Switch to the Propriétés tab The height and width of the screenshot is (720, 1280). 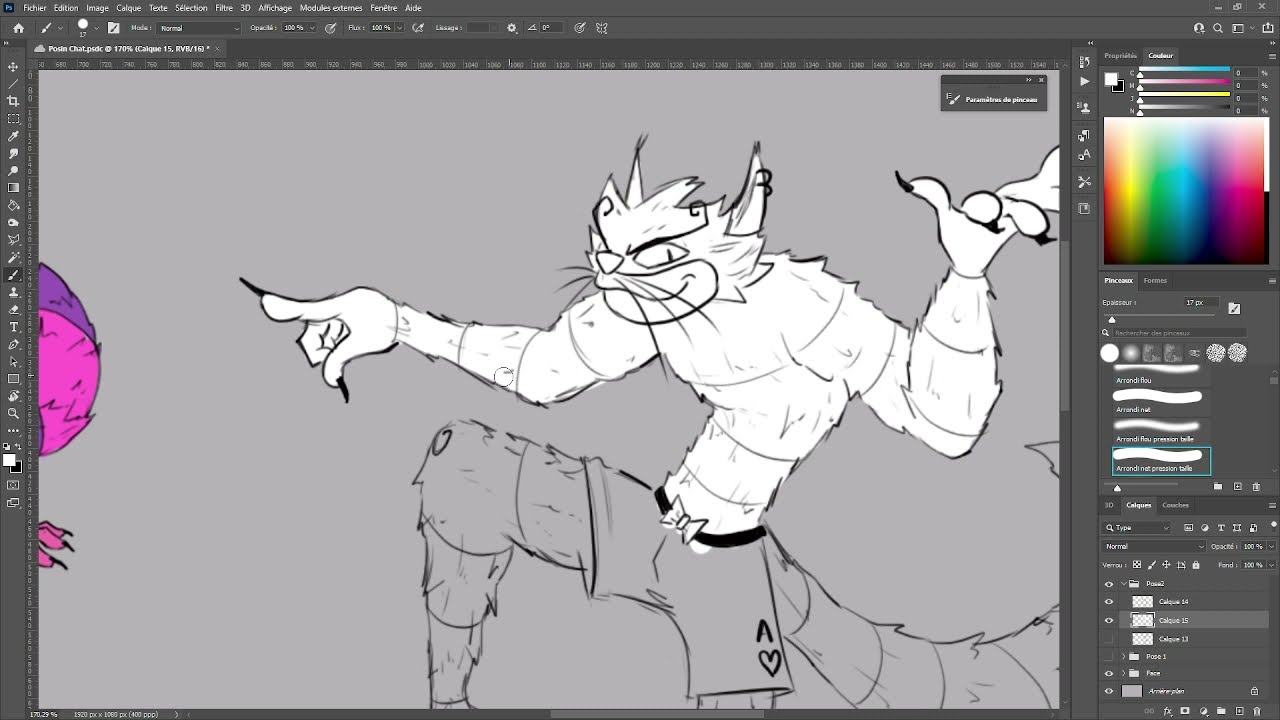tap(1121, 56)
